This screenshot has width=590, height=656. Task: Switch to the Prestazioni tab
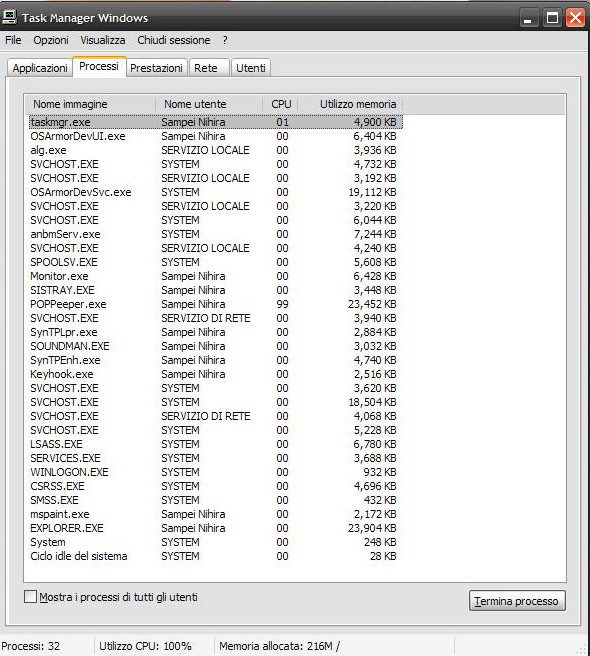click(156, 68)
